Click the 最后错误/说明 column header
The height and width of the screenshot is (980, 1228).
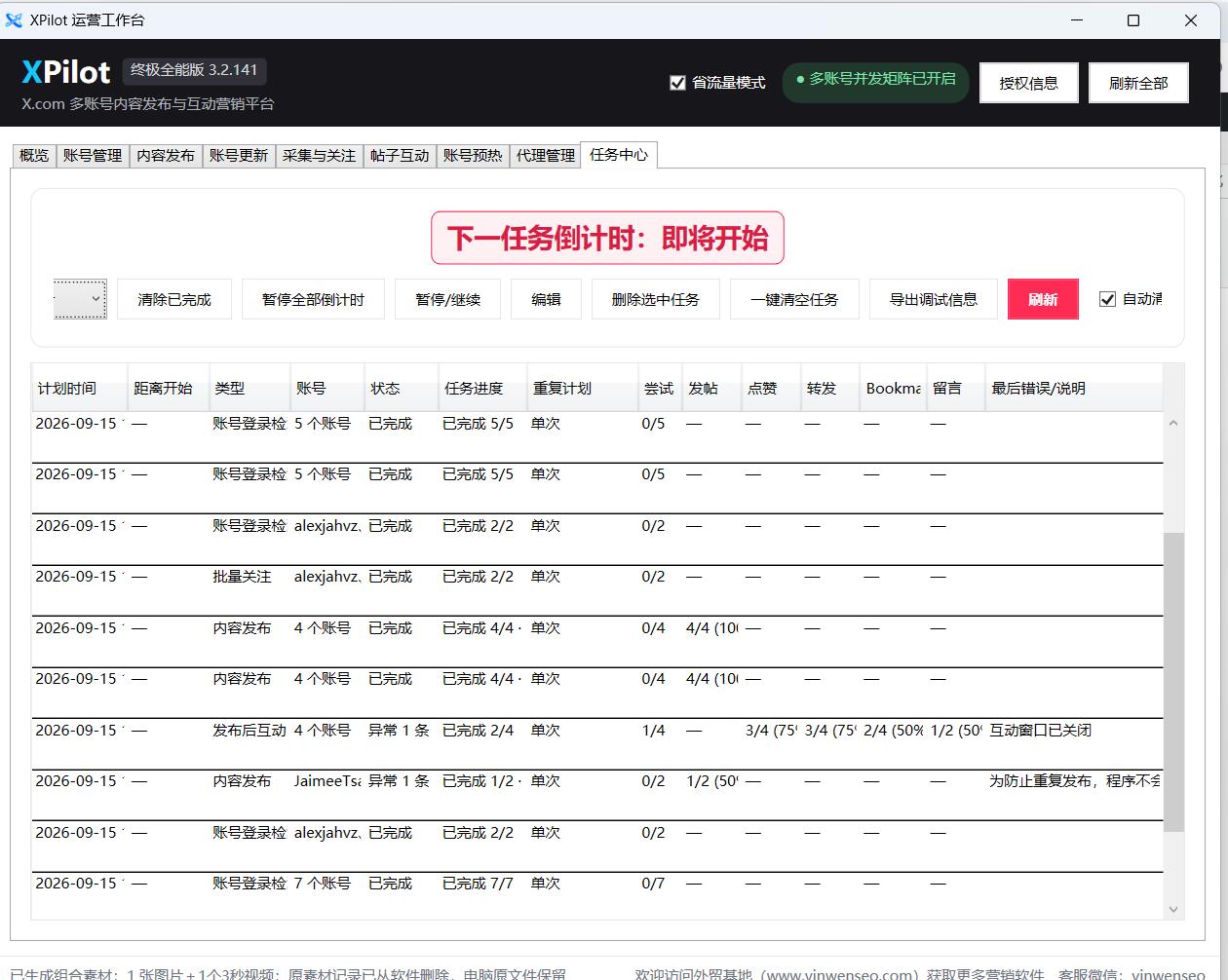click(x=1074, y=388)
